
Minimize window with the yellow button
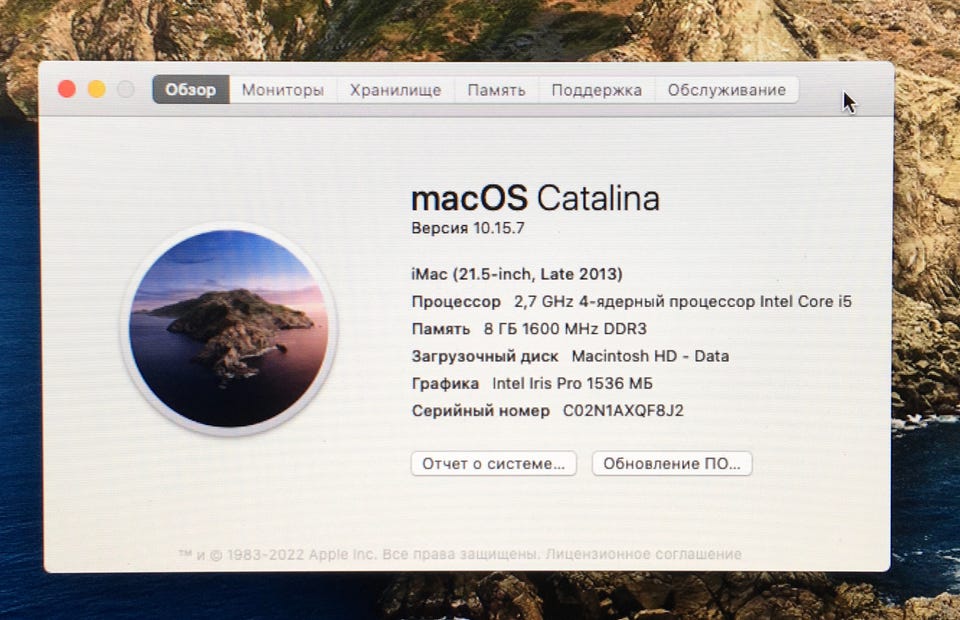97,89
